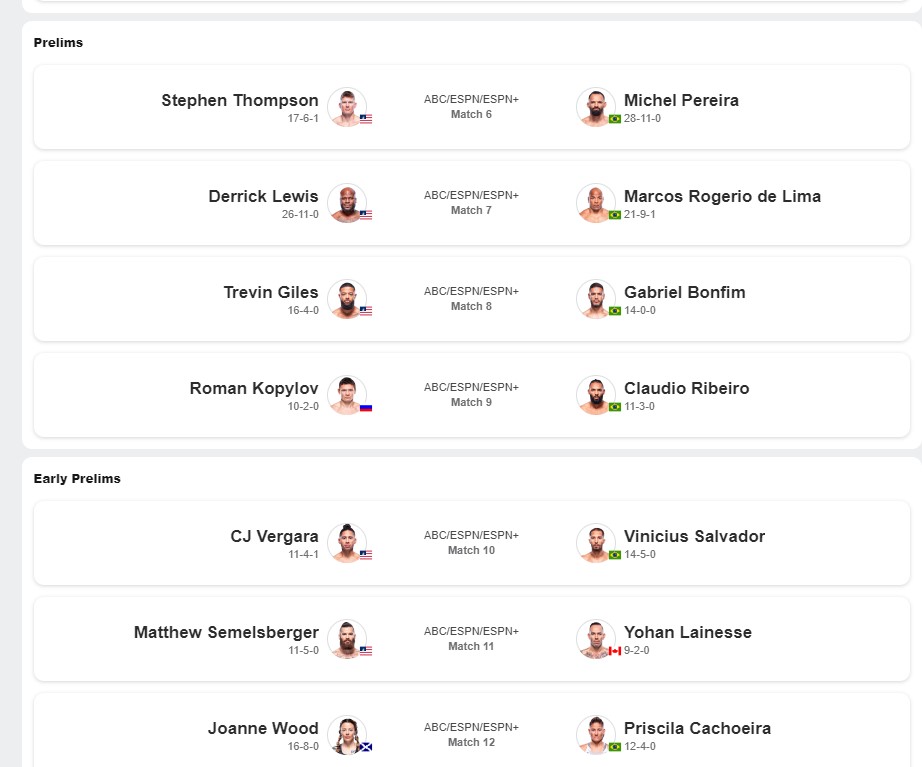The image size is (922, 767).
Task: Click the Scottish flag beside Joanne Wood
Action: pyautogui.click(x=366, y=747)
